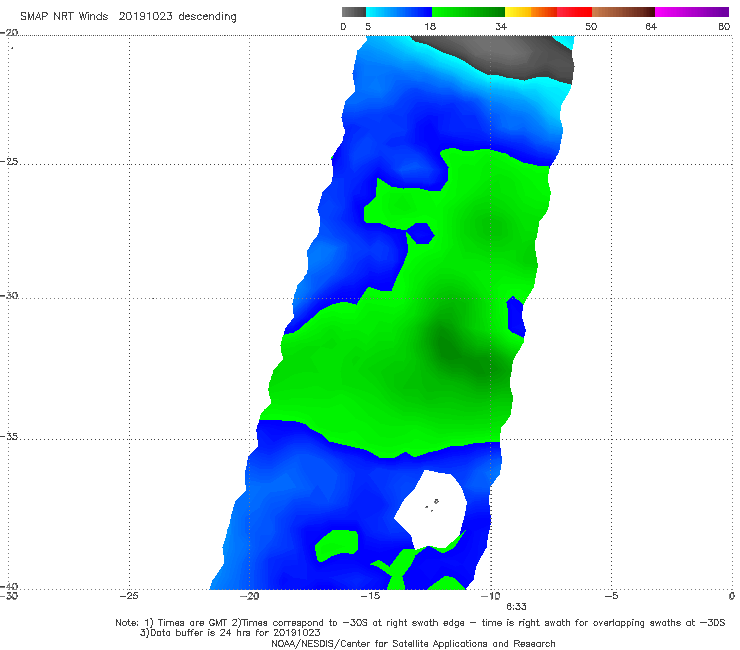Image resolution: width=740 pixels, height=650 pixels.
Task: Click the color bar label "50"
Action: 591,26
